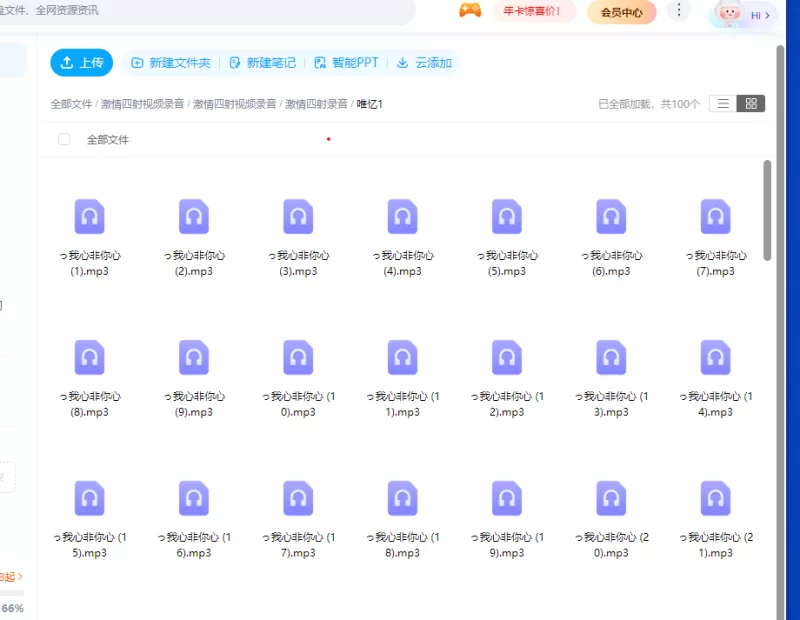Create a new folder with 新建文件夹
This screenshot has width=800, height=620.
point(171,63)
